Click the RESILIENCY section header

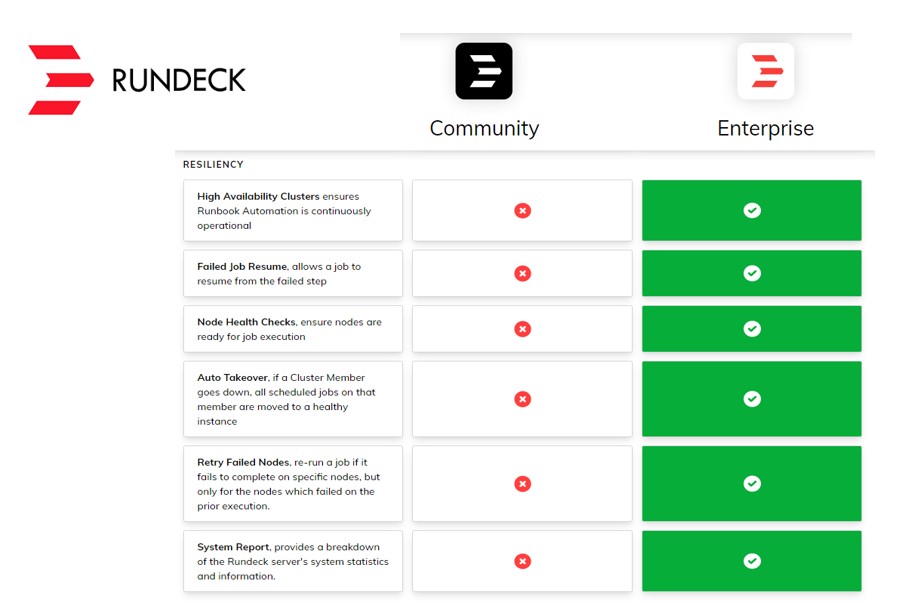(213, 164)
